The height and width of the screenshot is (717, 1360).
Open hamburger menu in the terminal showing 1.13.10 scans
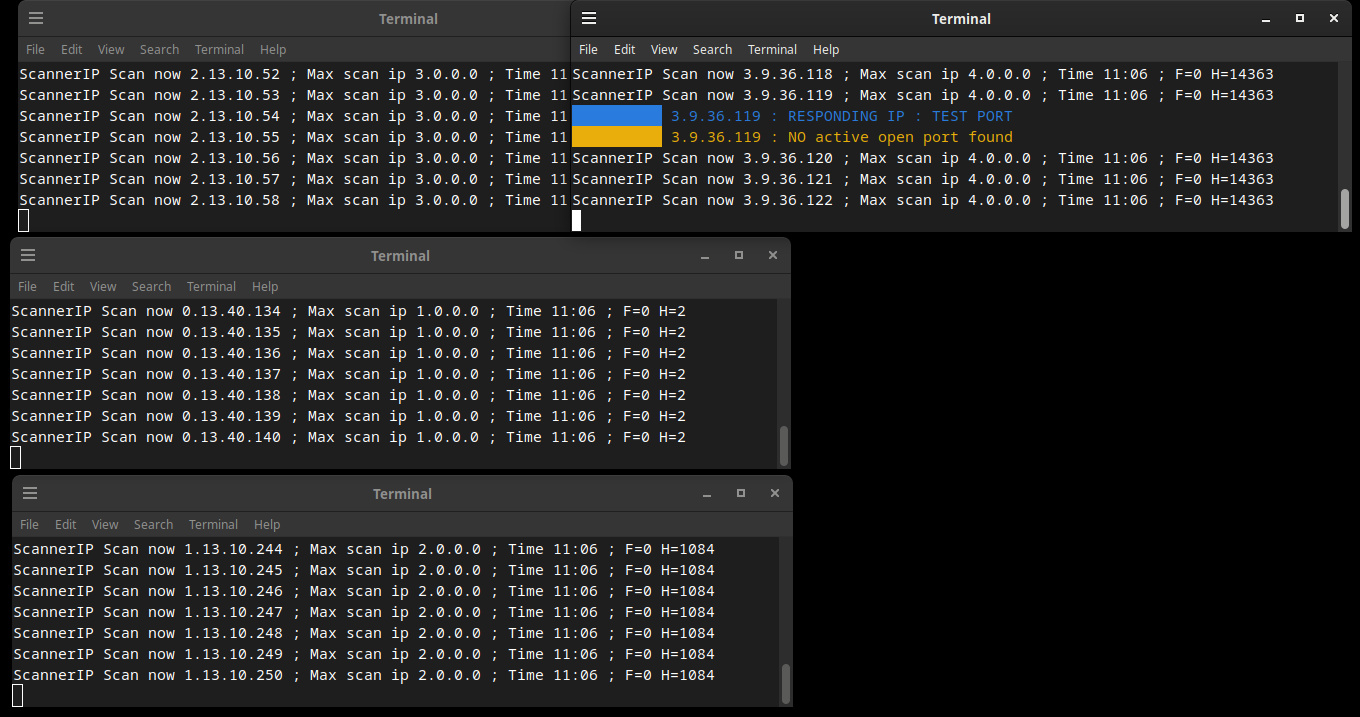(x=30, y=493)
